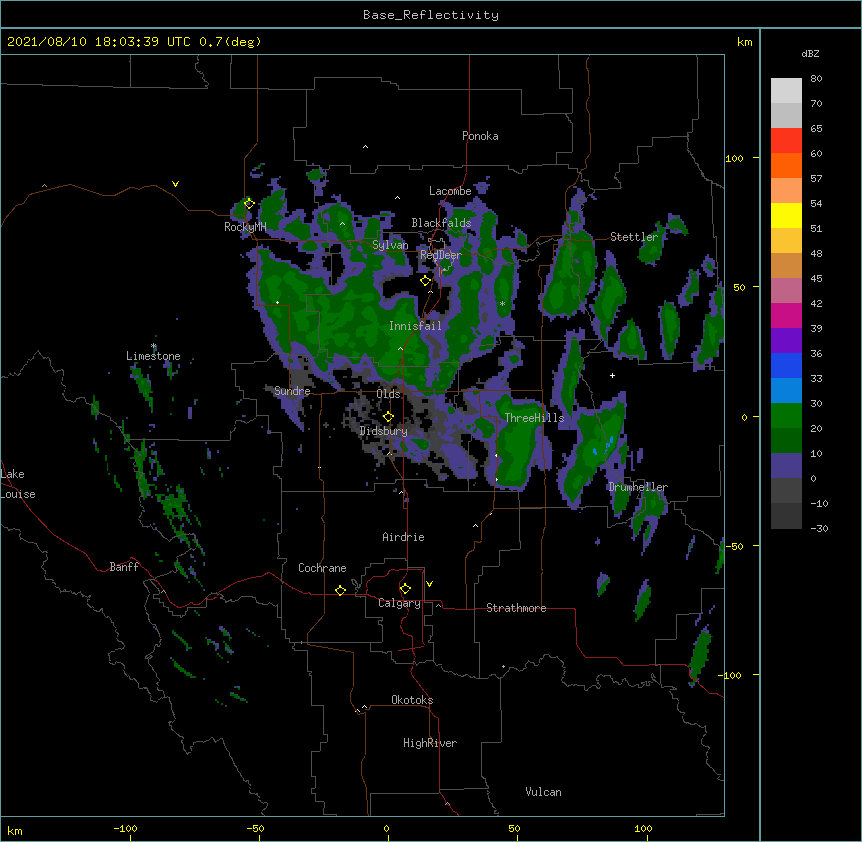Click the ThreeHills city label
This screenshot has height=842, width=862.
pyautogui.click(x=534, y=418)
